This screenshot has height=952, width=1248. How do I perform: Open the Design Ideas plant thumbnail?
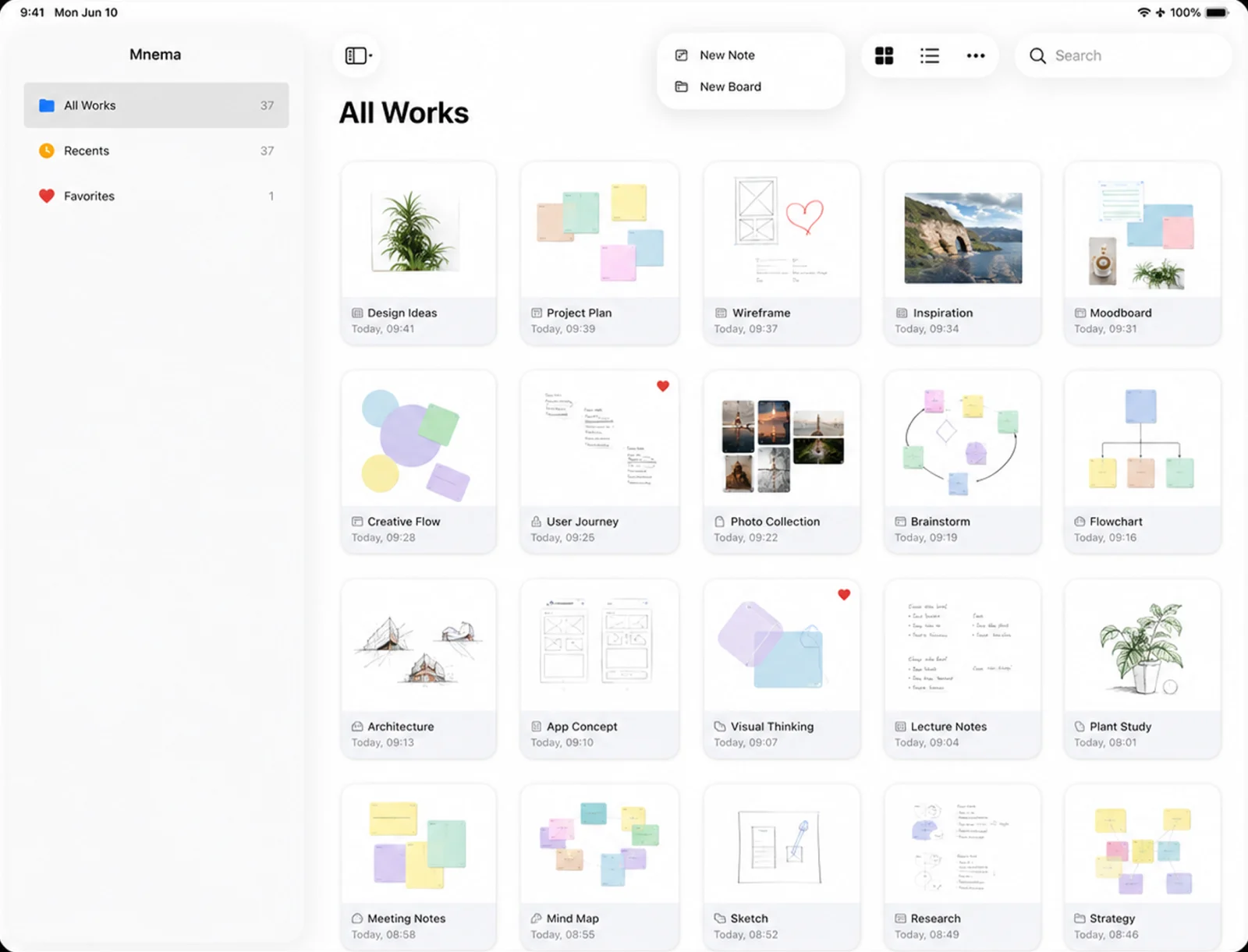coord(418,230)
